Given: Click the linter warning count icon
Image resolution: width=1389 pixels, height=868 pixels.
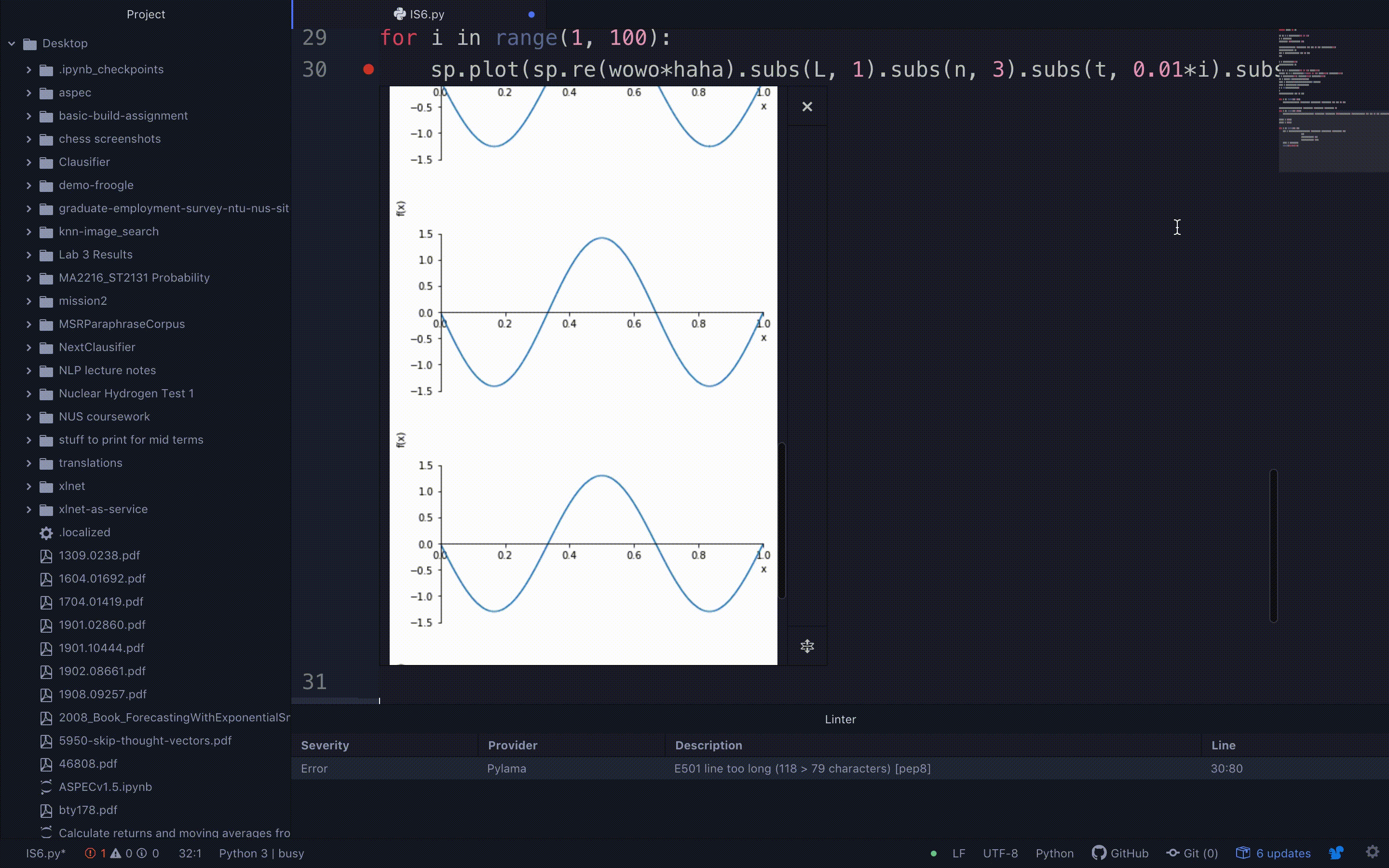Looking at the screenshot, I should coord(115,853).
